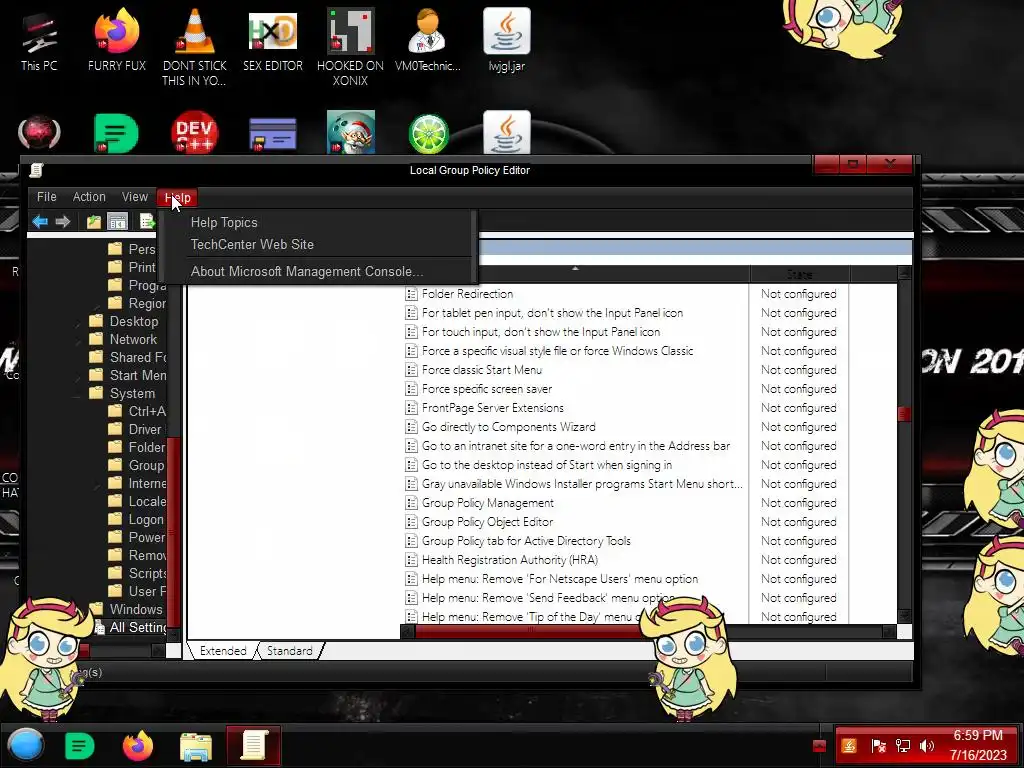Select the Shared Folders tree item
The width and height of the screenshot is (1024, 768).
point(138,357)
